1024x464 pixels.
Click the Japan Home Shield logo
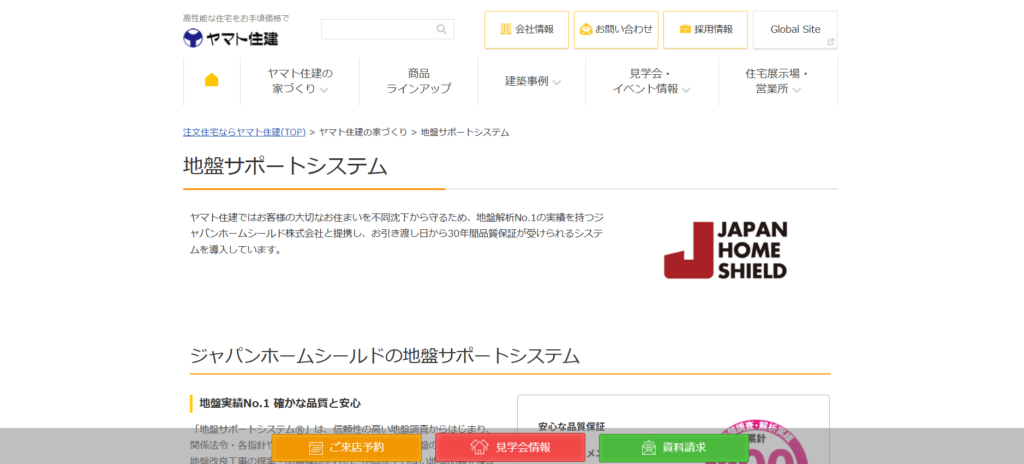[x=725, y=250]
